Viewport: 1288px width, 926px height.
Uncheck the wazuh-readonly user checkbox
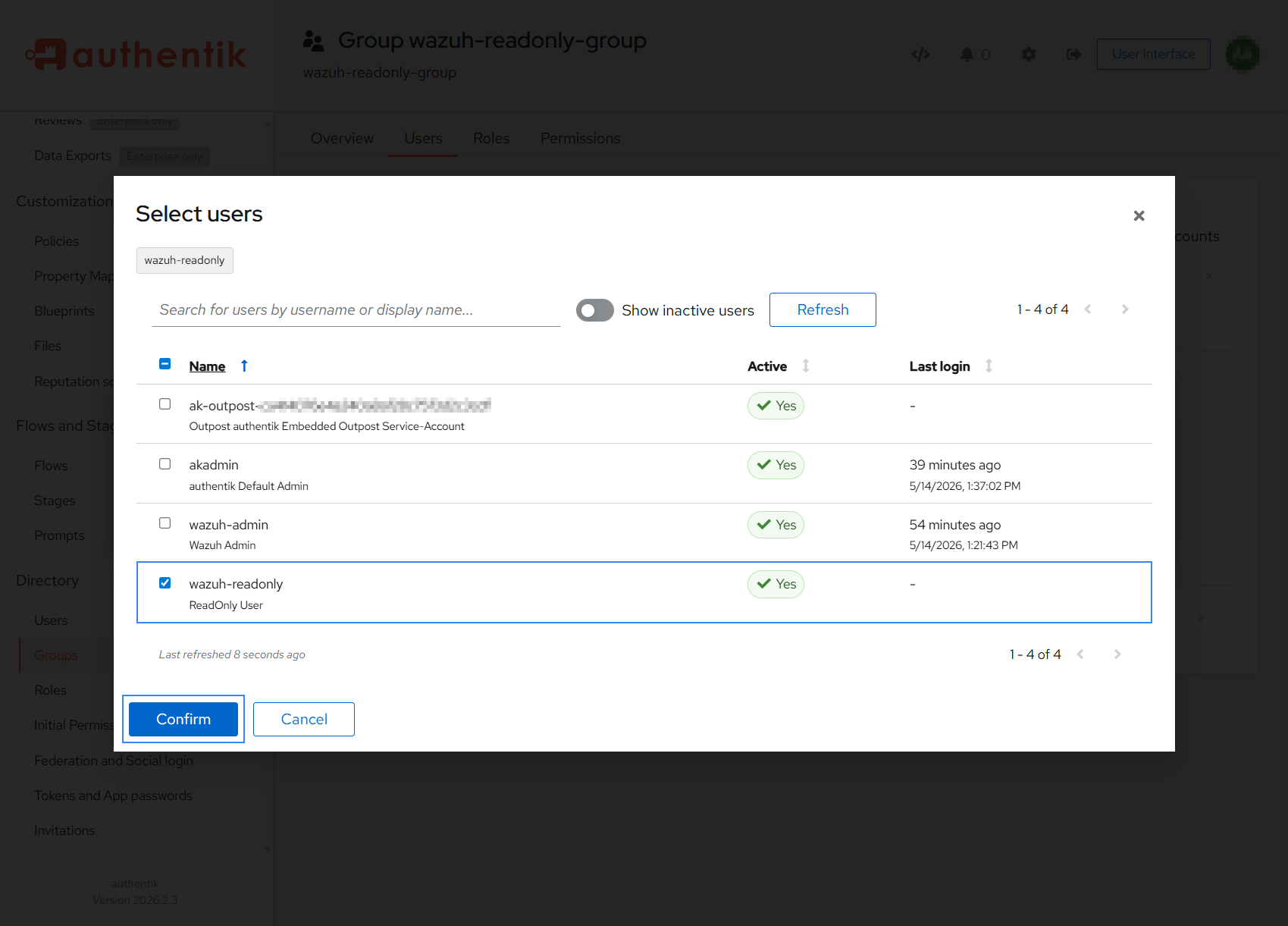click(x=165, y=583)
